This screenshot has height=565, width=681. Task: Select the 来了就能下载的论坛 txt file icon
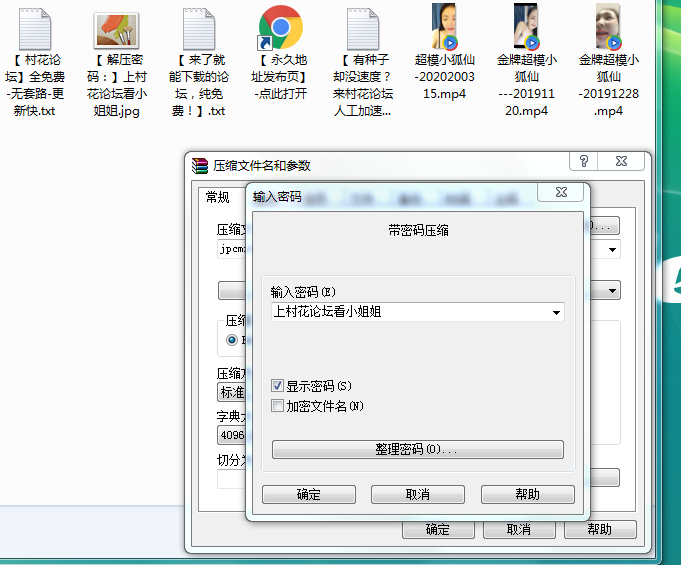click(x=199, y=29)
